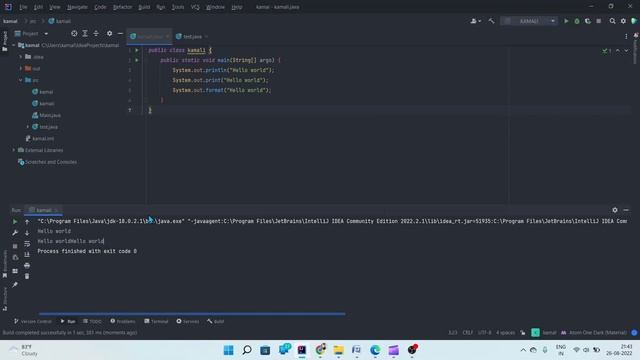Expand External Libraries node
The image size is (640, 360).
[x=13, y=150]
